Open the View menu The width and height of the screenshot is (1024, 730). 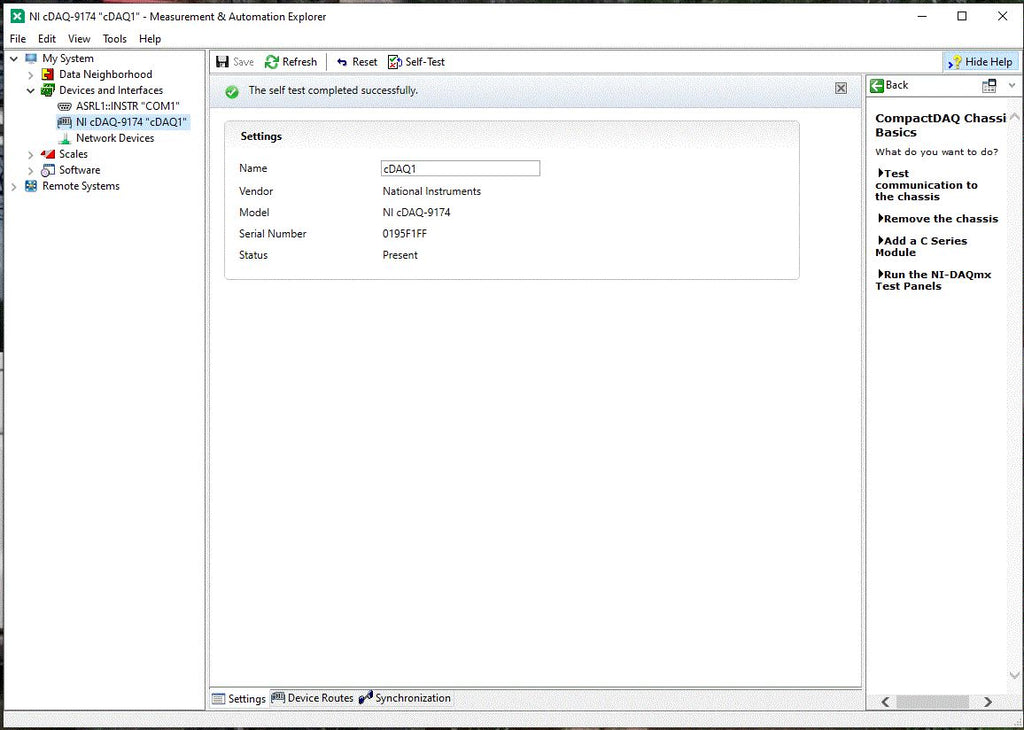(79, 39)
